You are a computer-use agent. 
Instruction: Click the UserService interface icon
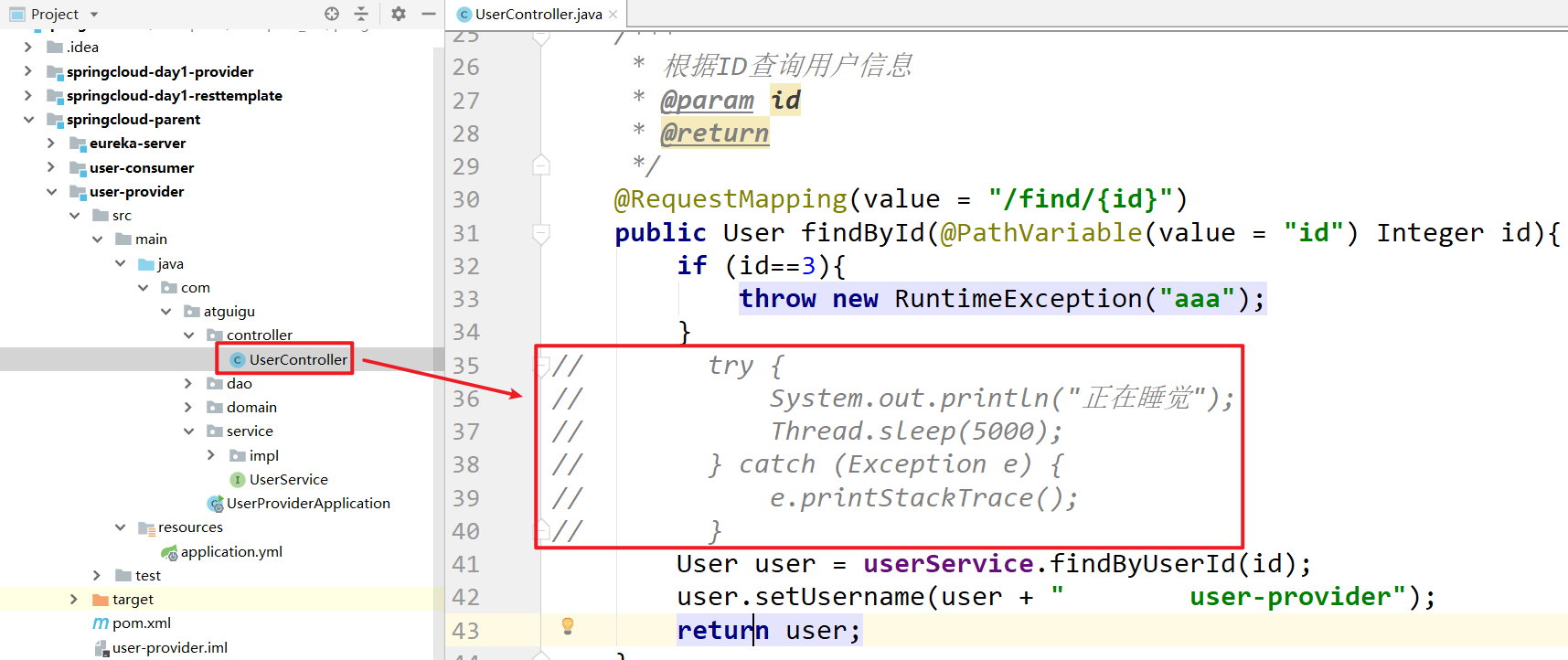point(238,480)
